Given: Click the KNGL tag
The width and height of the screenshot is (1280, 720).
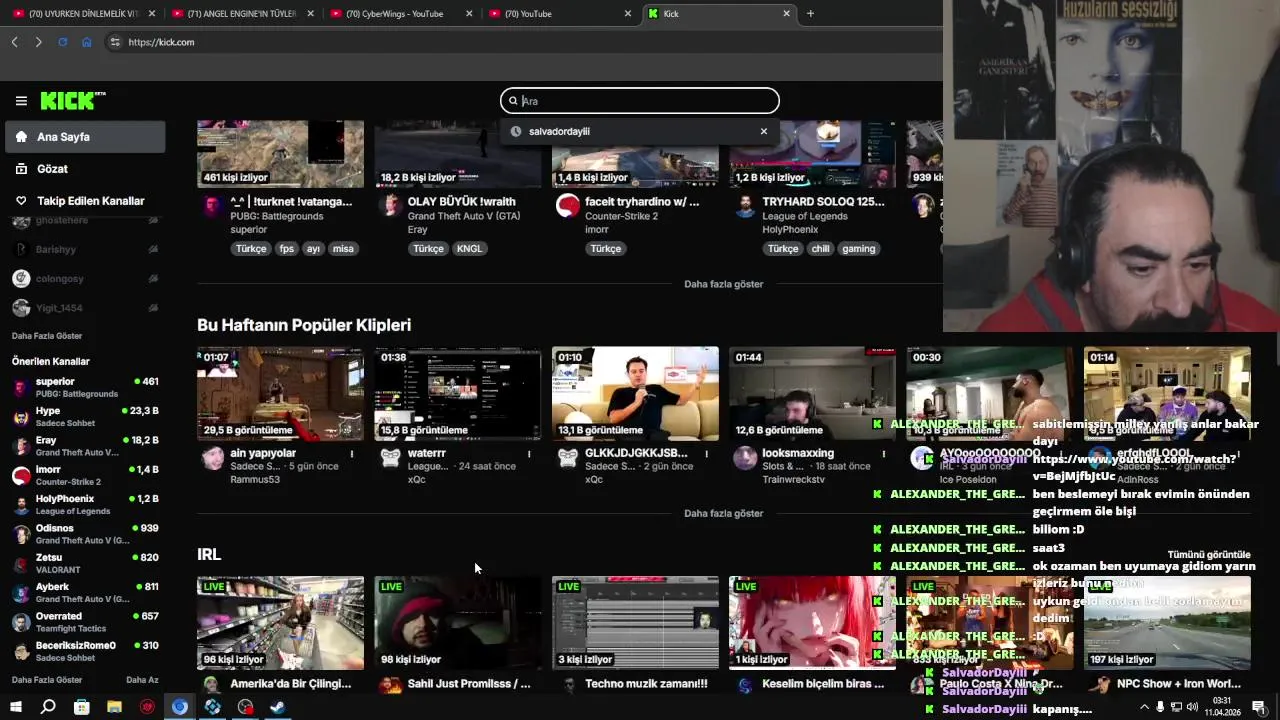Looking at the screenshot, I should click(469, 249).
